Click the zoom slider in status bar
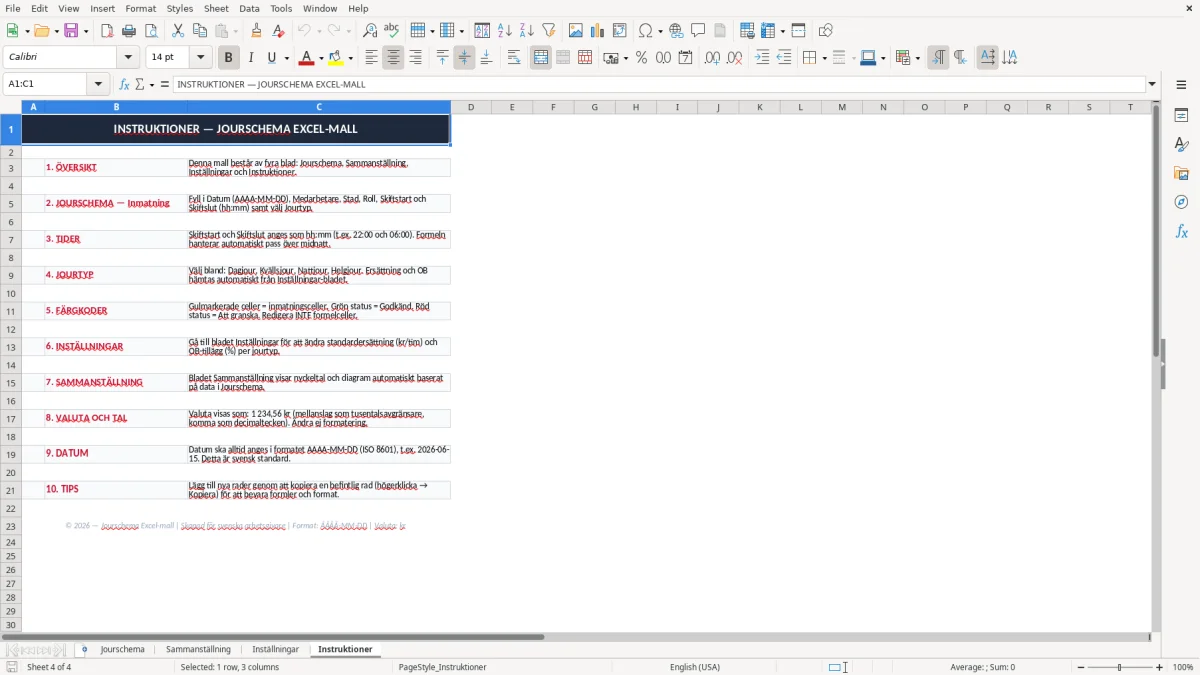 (x=1120, y=667)
